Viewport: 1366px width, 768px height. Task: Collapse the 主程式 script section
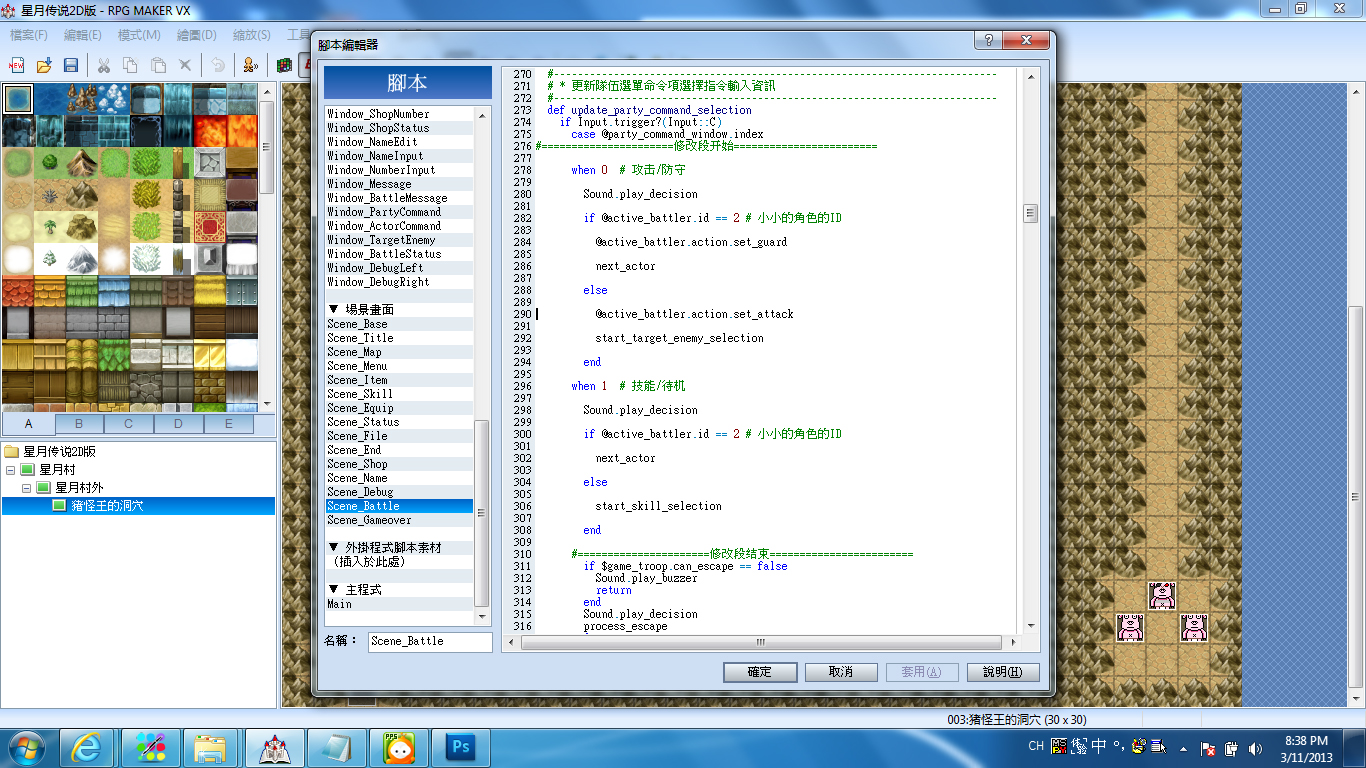click(333, 590)
